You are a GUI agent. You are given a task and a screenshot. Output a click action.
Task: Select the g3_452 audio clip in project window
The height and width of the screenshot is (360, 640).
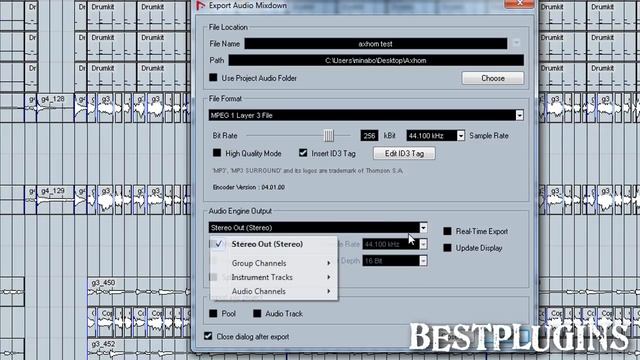click(x=139, y=349)
